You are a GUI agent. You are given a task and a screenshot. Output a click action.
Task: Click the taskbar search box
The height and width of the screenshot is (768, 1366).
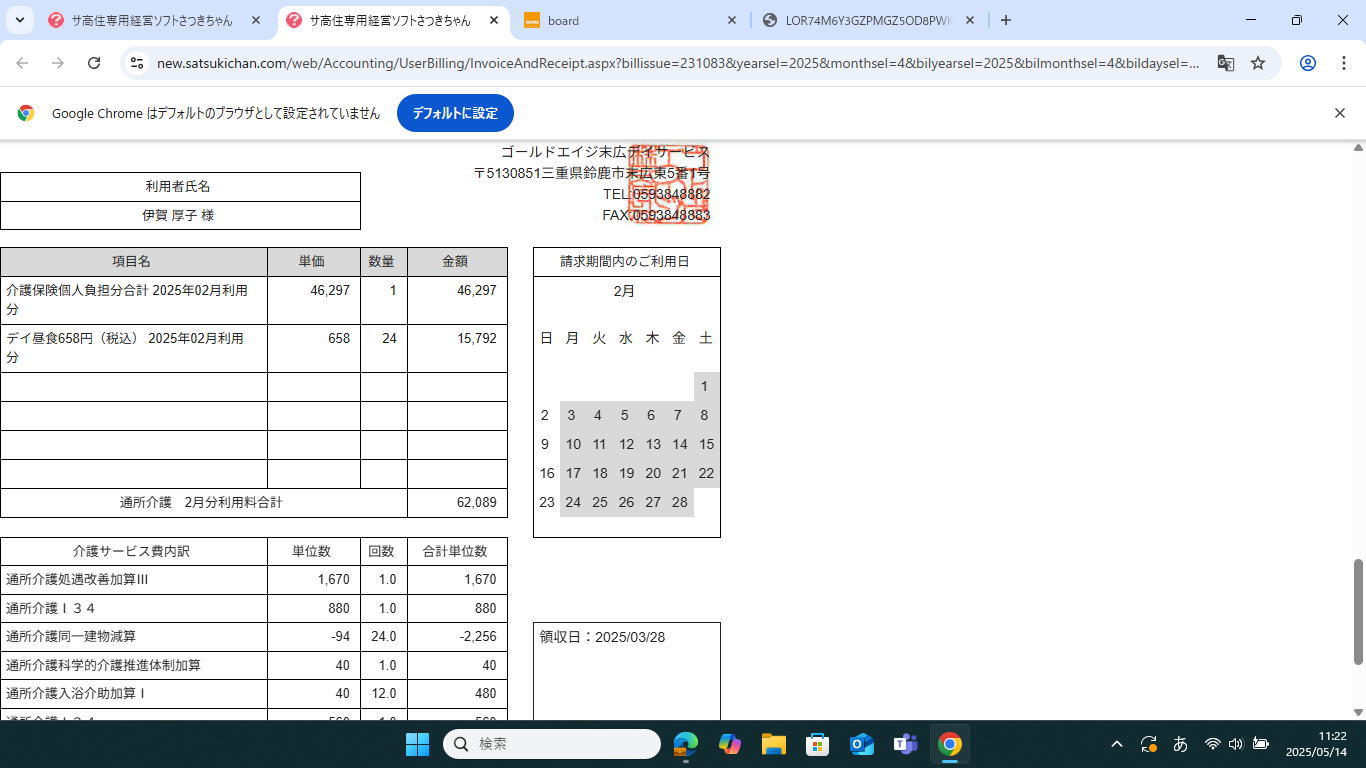pyautogui.click(x=552, y=744)
